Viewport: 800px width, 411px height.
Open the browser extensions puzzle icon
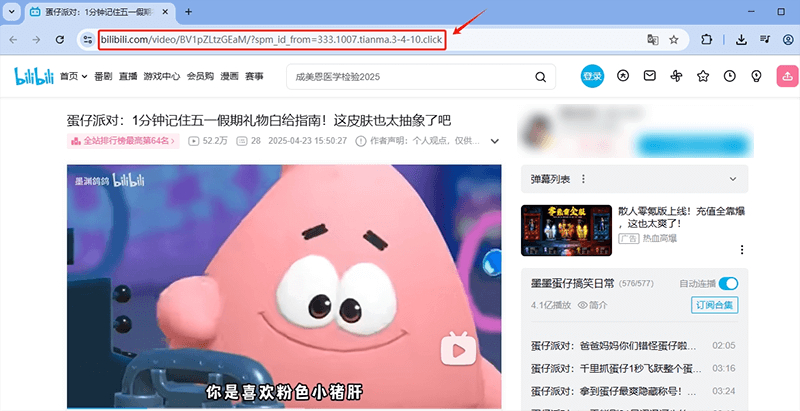[x=707, y=40]
